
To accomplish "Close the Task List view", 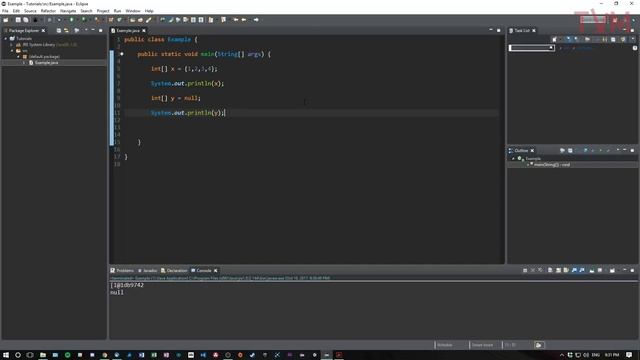I will point(534,31).
